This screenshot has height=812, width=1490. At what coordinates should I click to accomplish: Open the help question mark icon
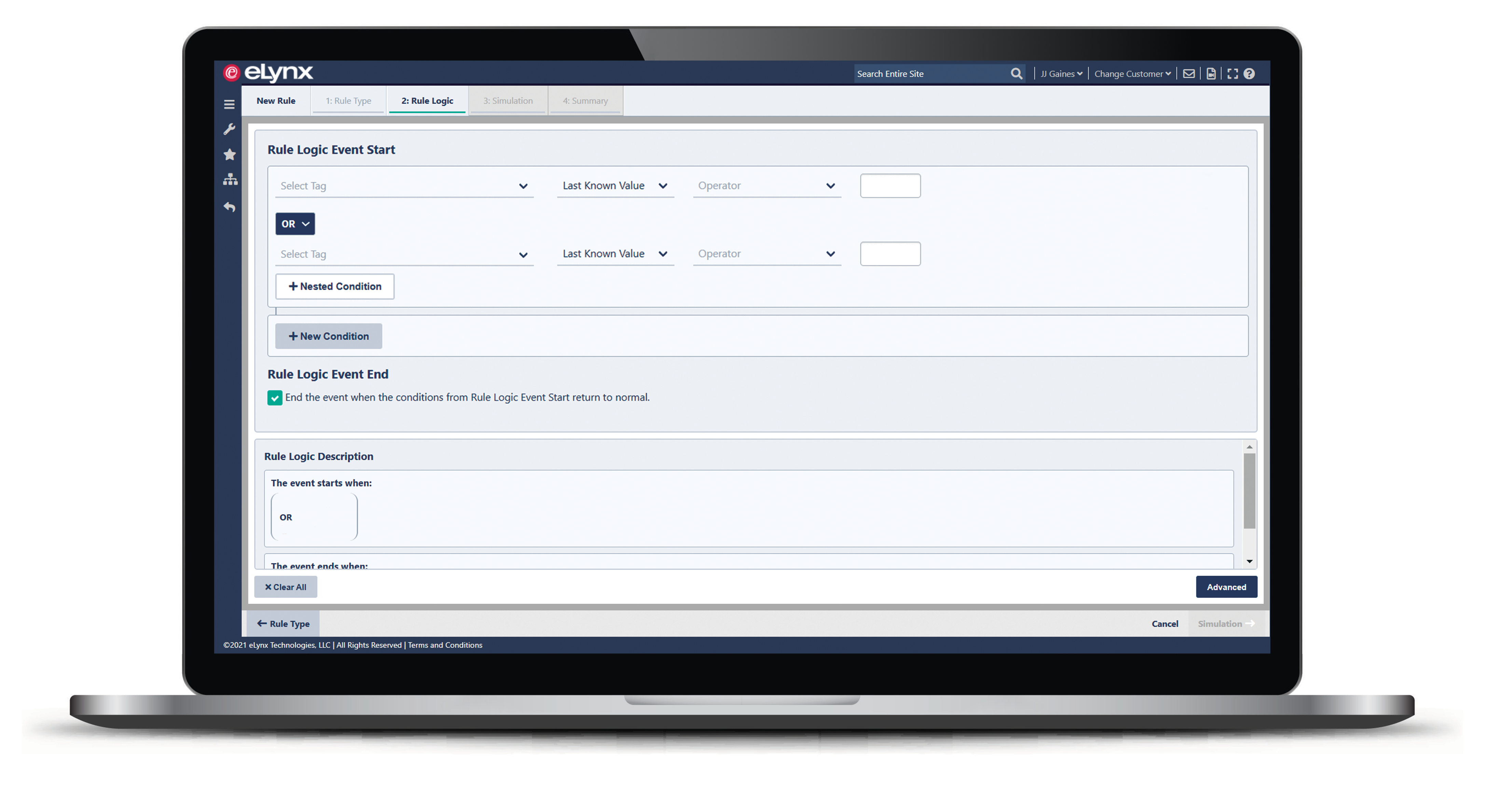(x=1250, y=73)
